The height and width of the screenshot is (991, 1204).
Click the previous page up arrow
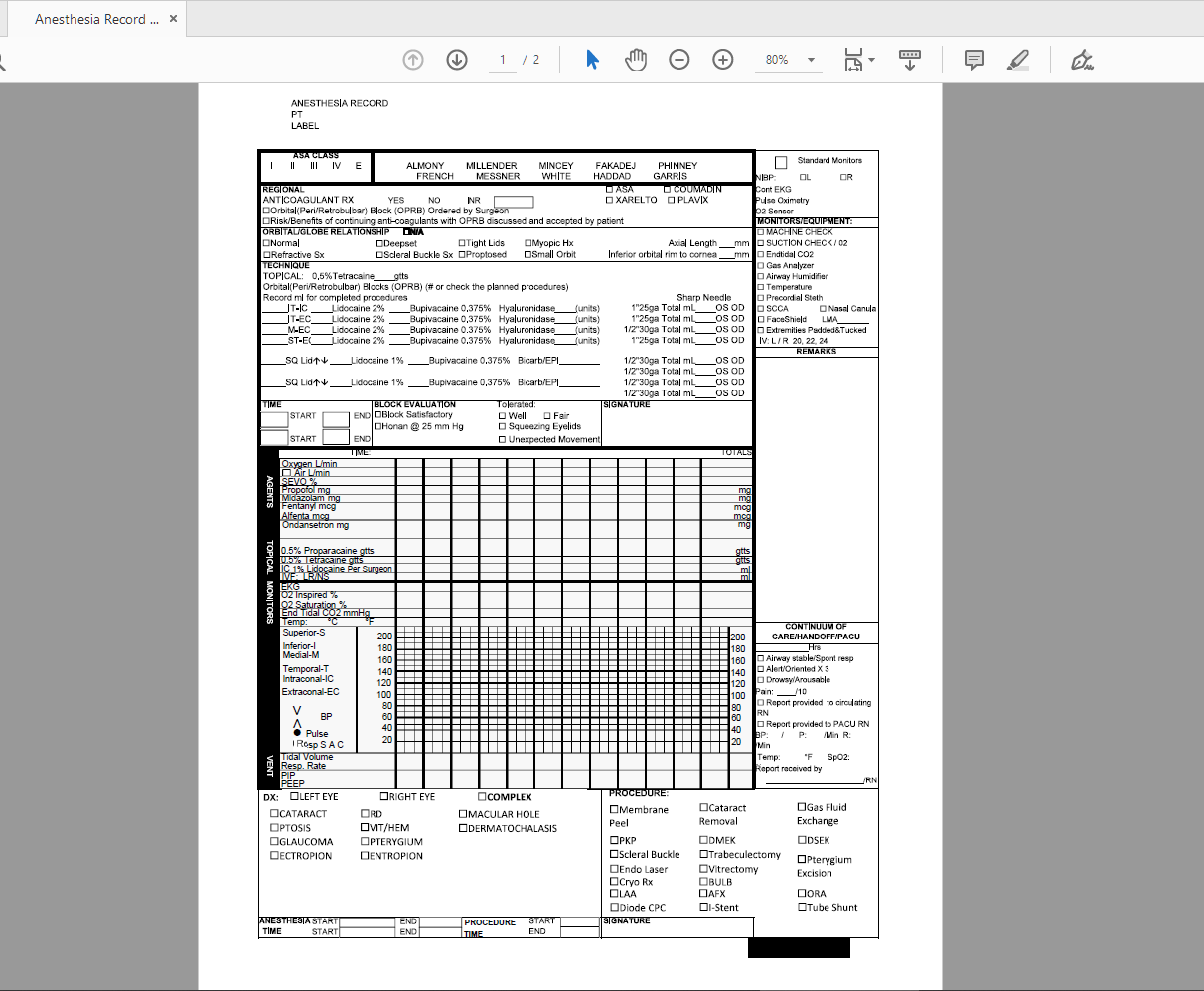click(413, 60)
